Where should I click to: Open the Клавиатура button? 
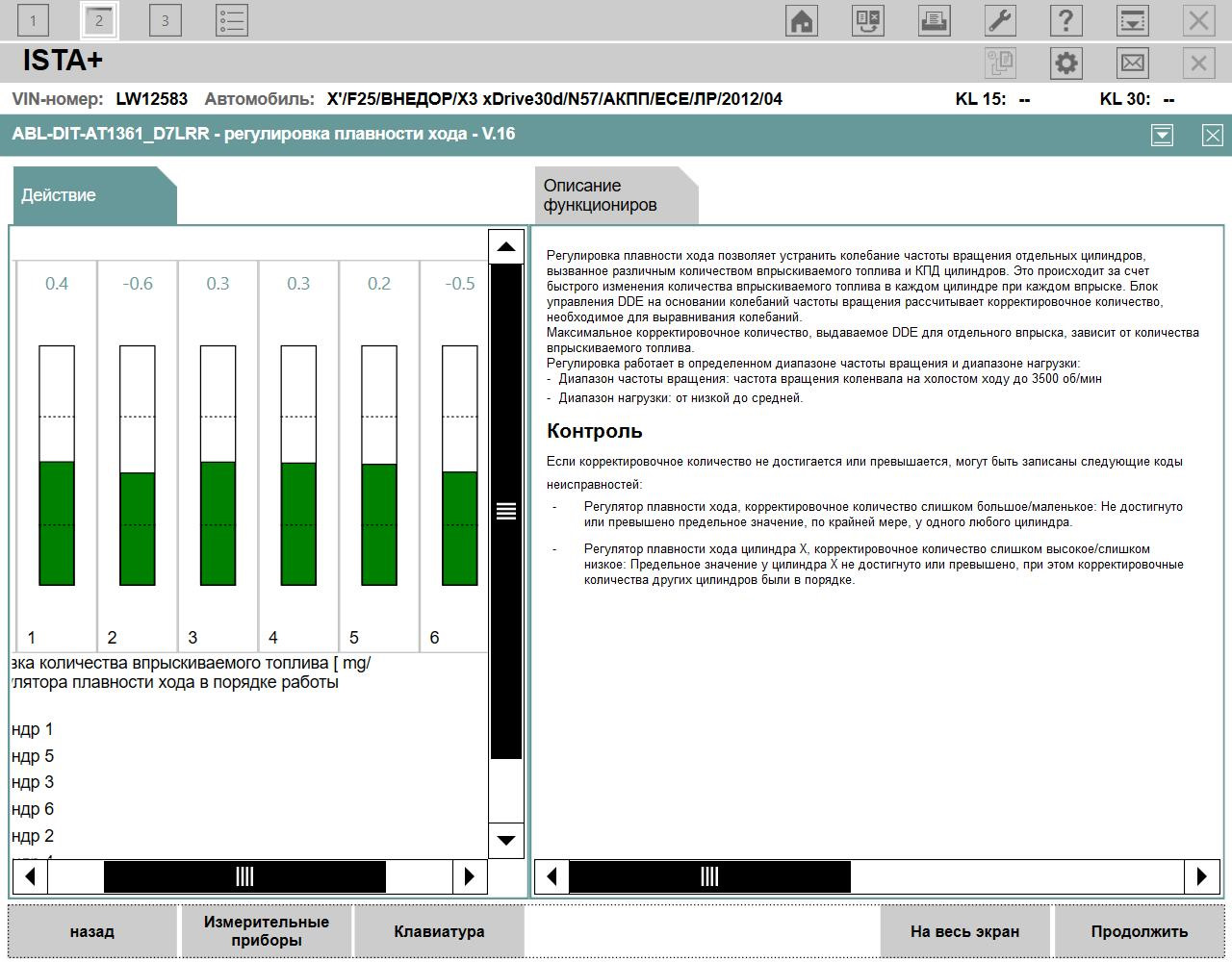tap(439, 931)
